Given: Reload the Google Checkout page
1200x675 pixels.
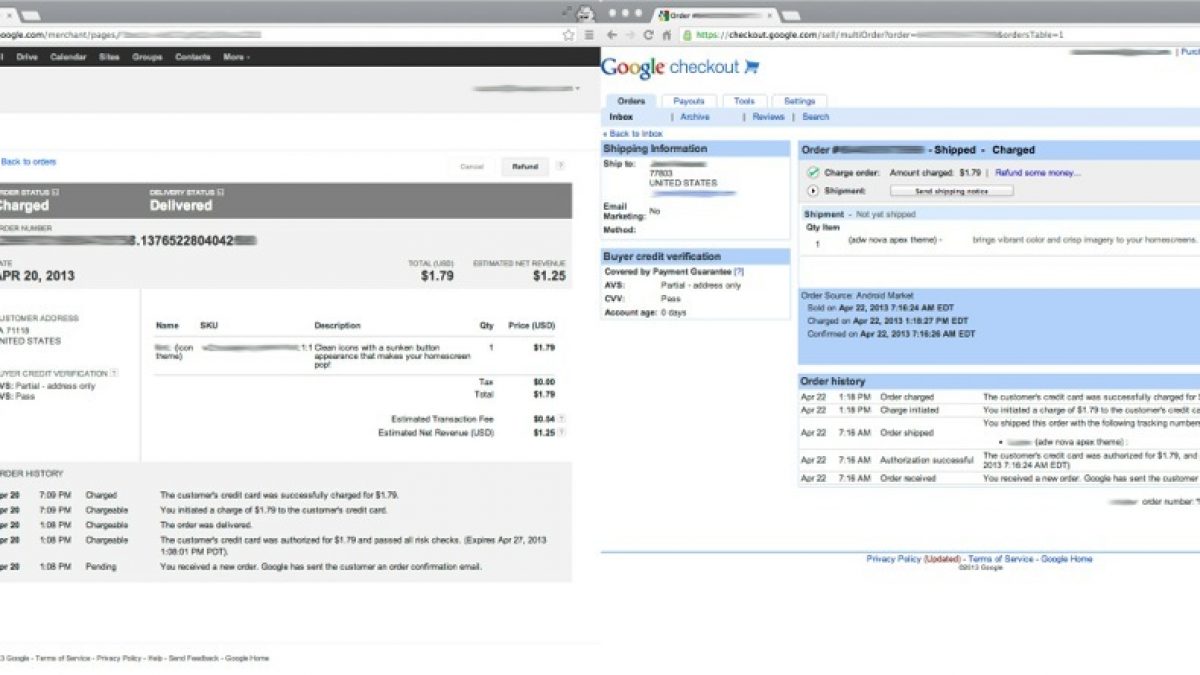Looking at the screenshot, I should pyautogui.click(x=648, y=34).
